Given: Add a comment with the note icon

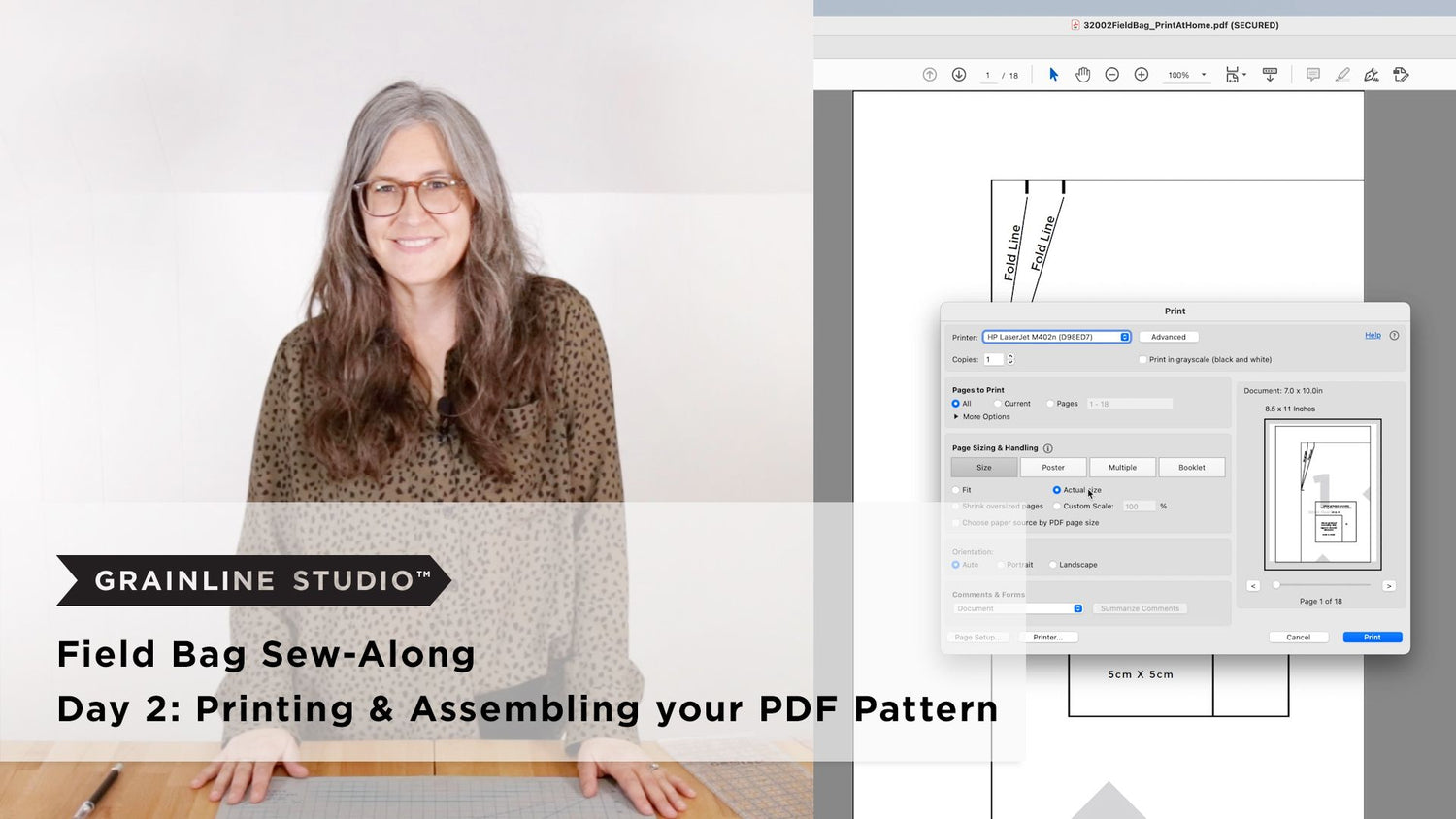Looking at the screenshot, I should [x=1313, y=75].
